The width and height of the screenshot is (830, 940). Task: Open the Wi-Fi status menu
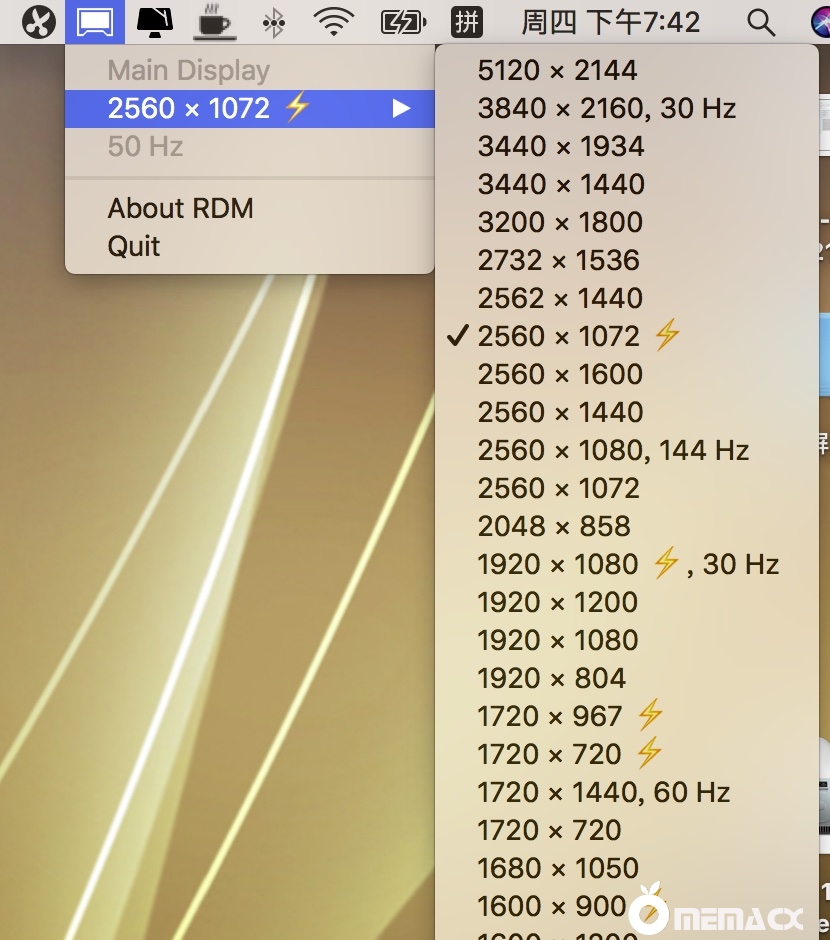coord(333,21)
